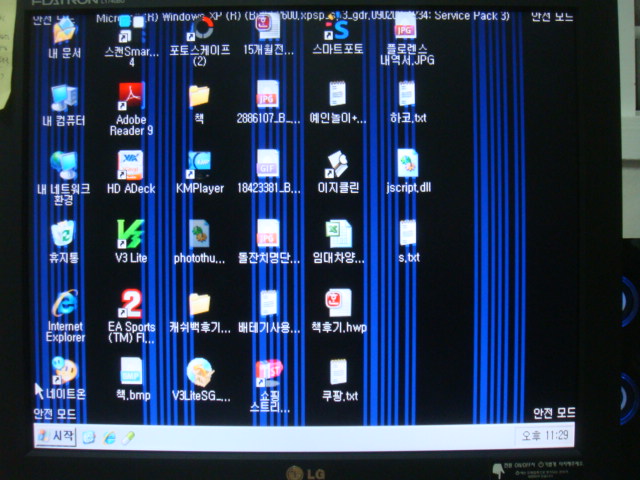Image resolution: width=640 pixels, height=480 pixels.
Task: Select the jscript.dll file
Action: 407,165
